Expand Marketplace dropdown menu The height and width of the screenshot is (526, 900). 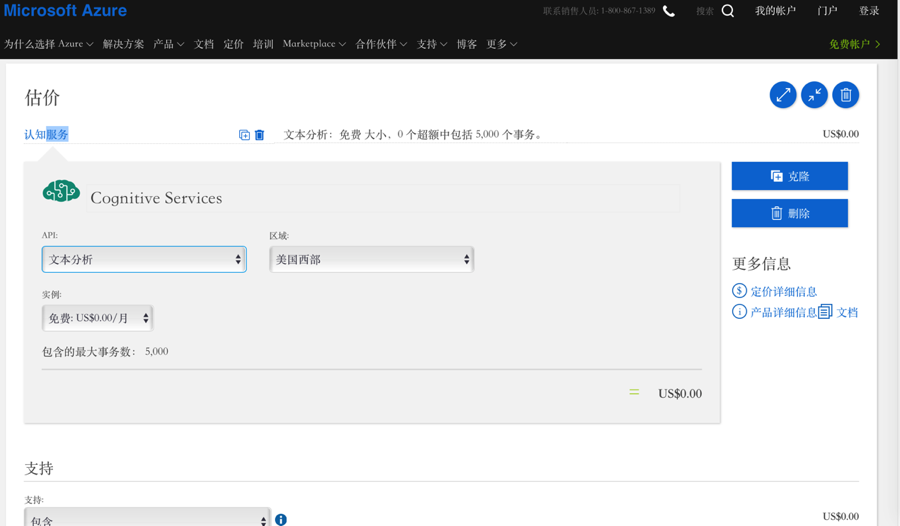point(315,44)
